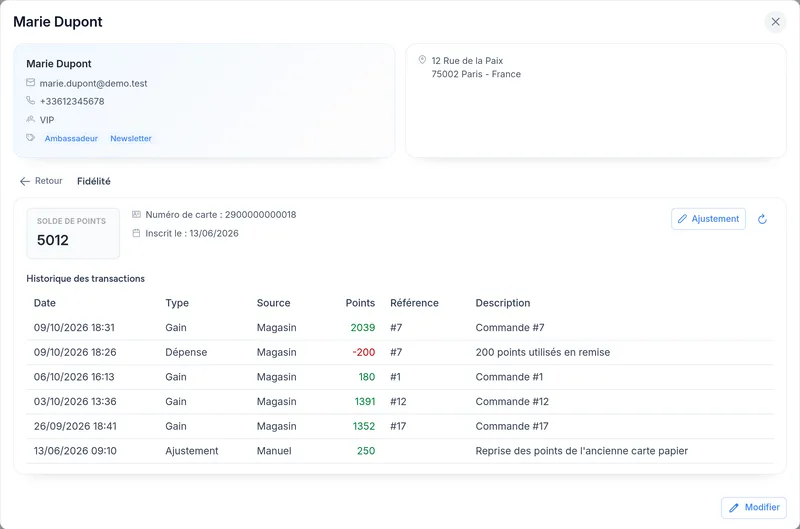Click the Commande #1 description

tap(509, 377)
